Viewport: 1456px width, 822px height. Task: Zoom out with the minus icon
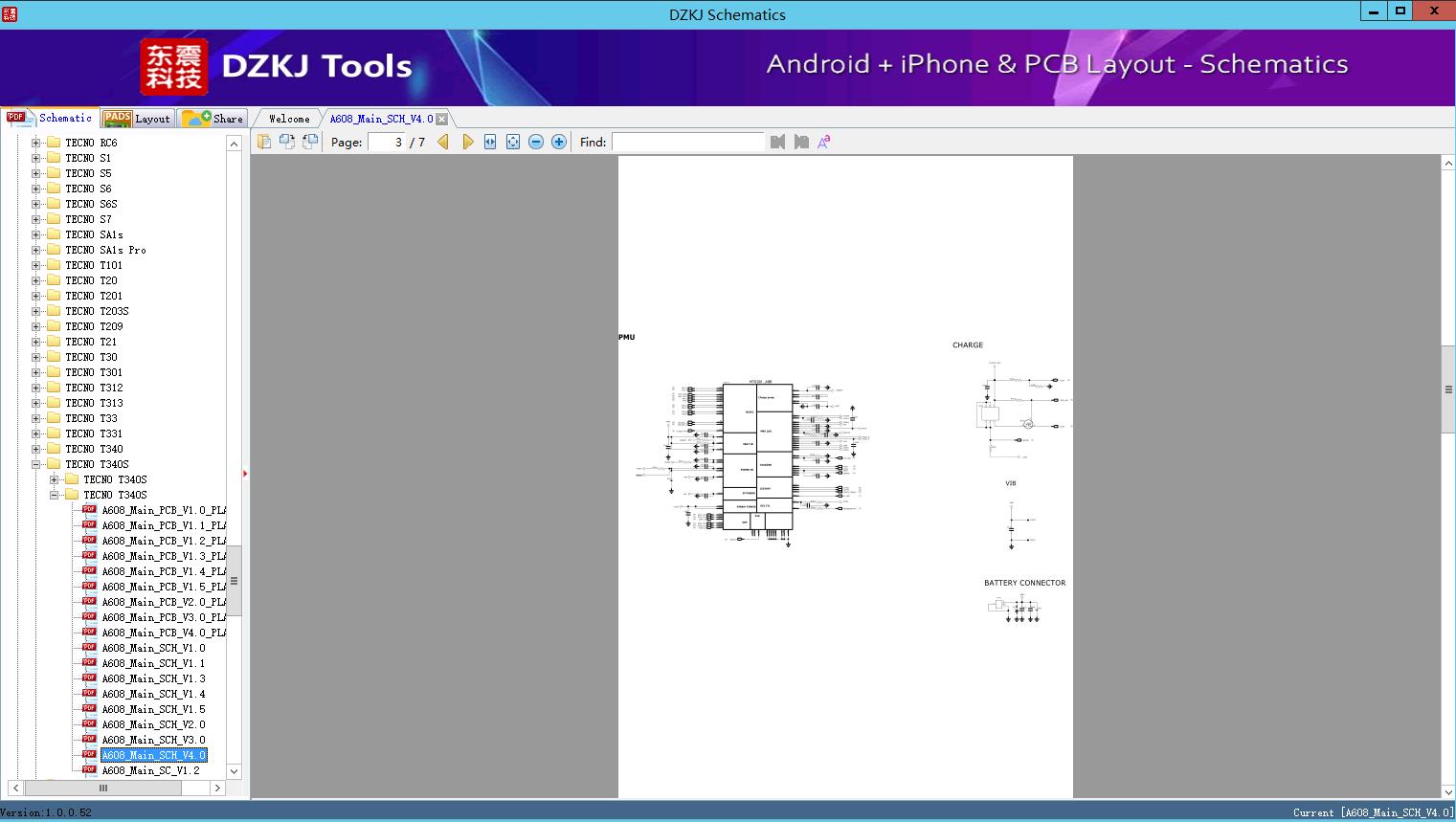coord(536,142)
